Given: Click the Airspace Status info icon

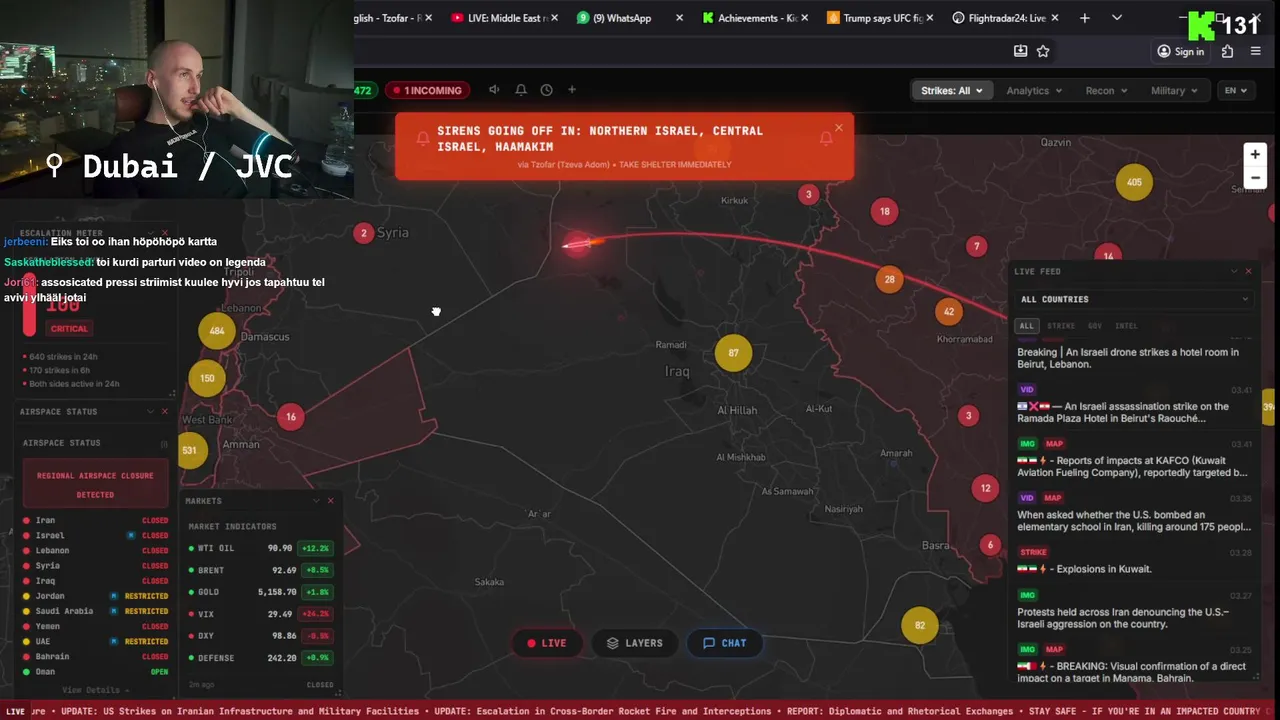Looking at the screenshot, I should pos(164,443).
